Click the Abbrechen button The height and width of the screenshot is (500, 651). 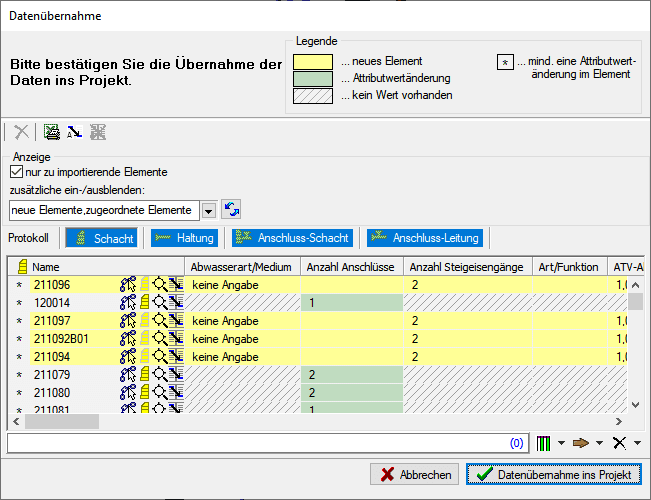tap(415, 474)
